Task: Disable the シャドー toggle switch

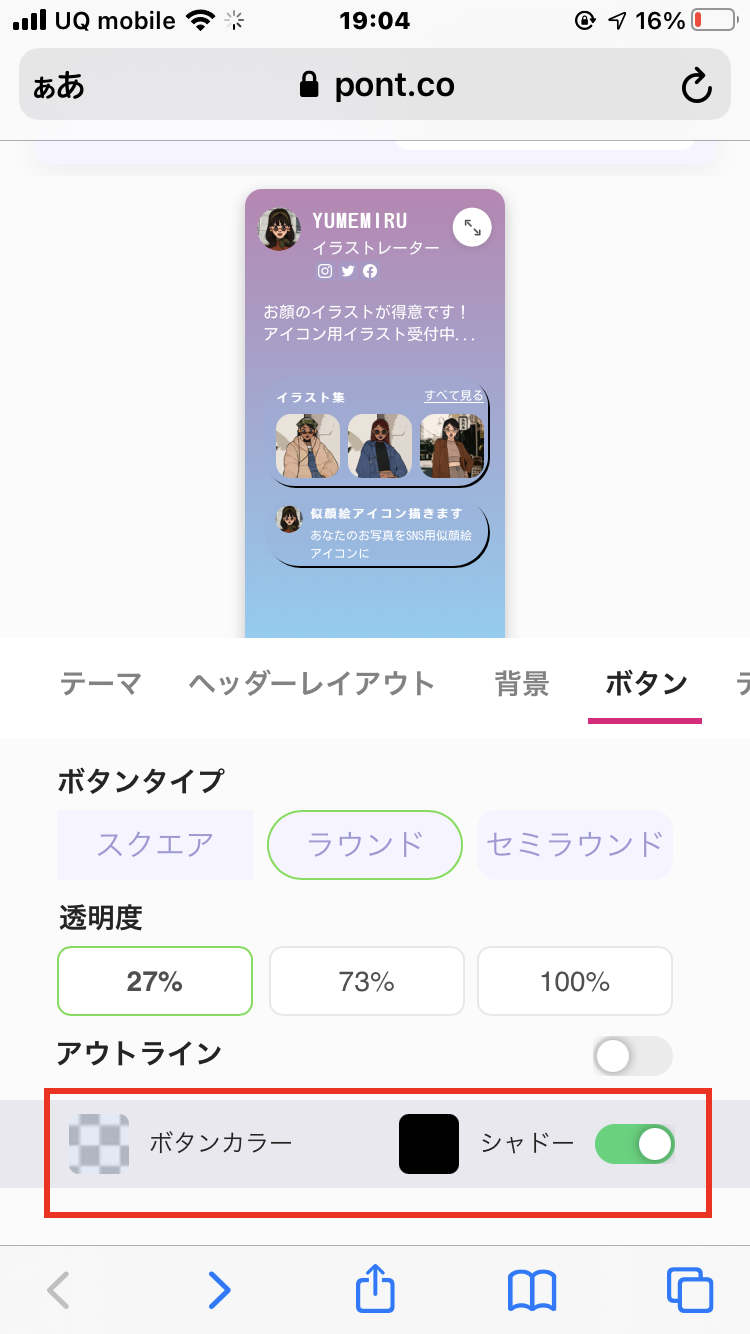Action: tap(635, 1144)
